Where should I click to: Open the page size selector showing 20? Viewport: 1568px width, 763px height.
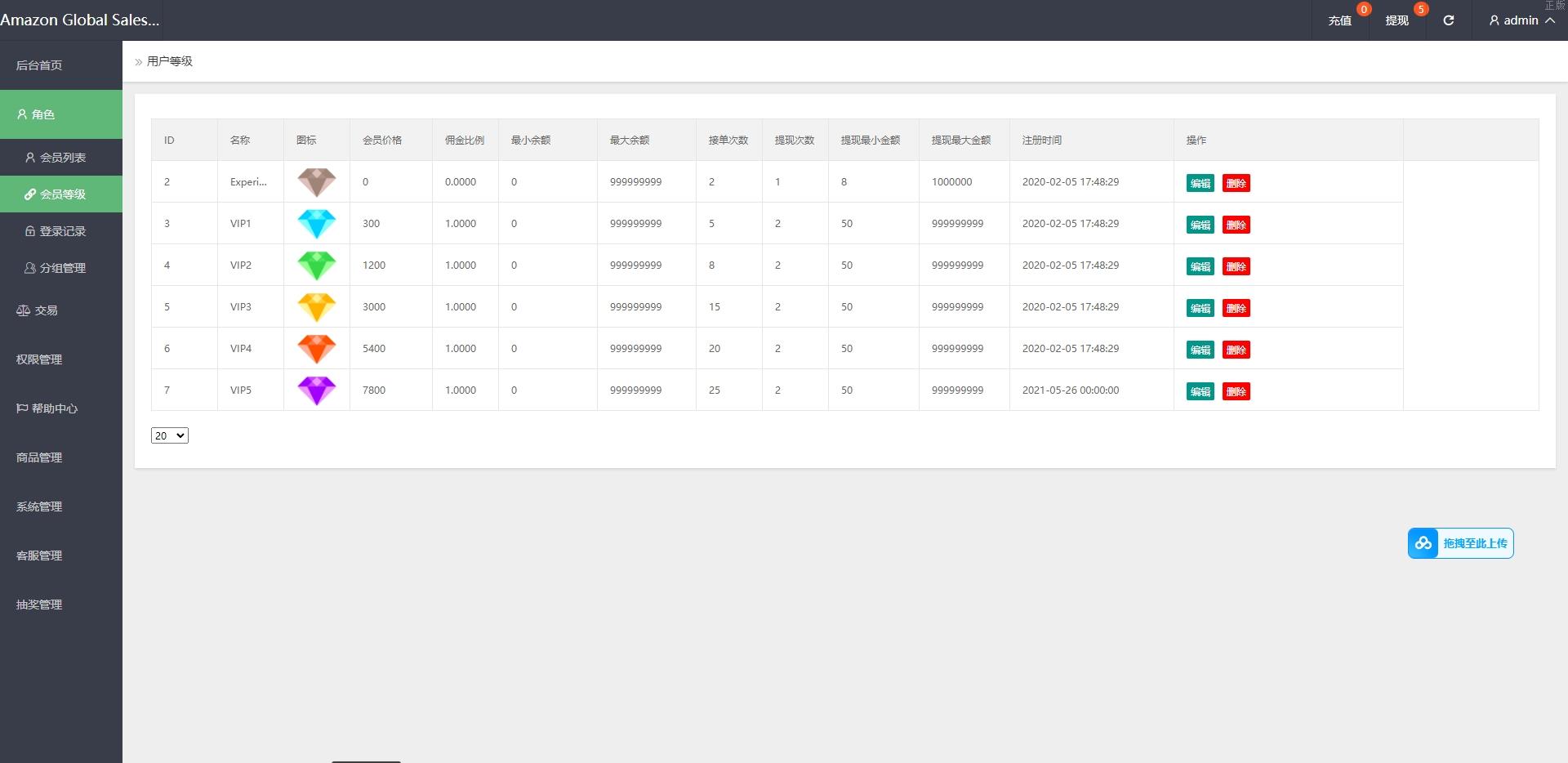click(170, 436)
